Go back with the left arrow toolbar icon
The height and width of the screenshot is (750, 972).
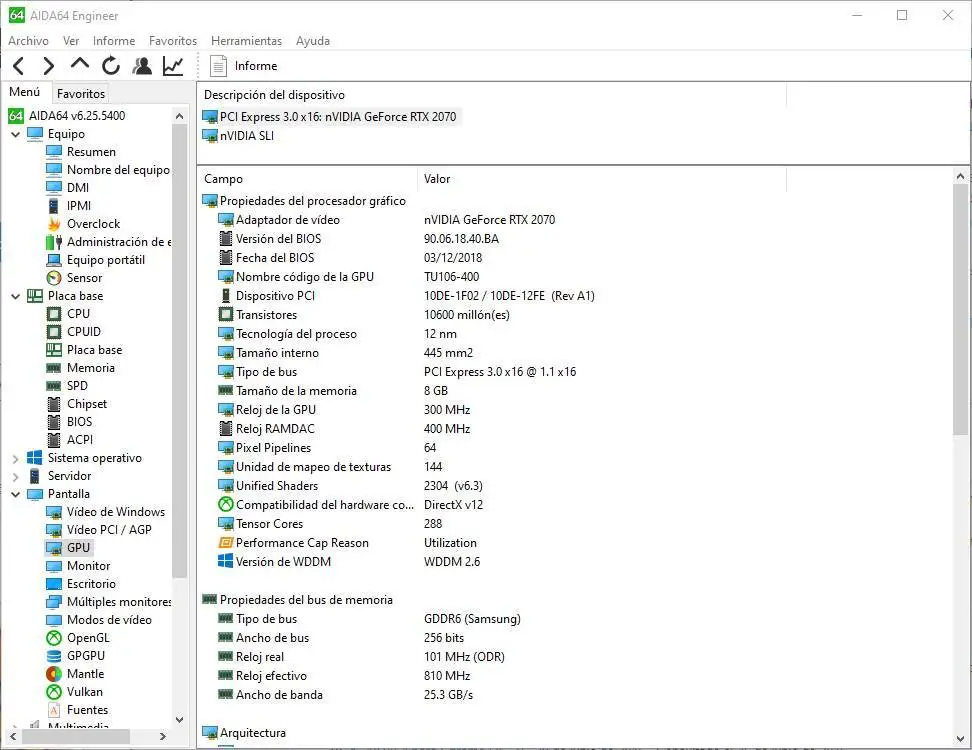[x=19, y=66]
